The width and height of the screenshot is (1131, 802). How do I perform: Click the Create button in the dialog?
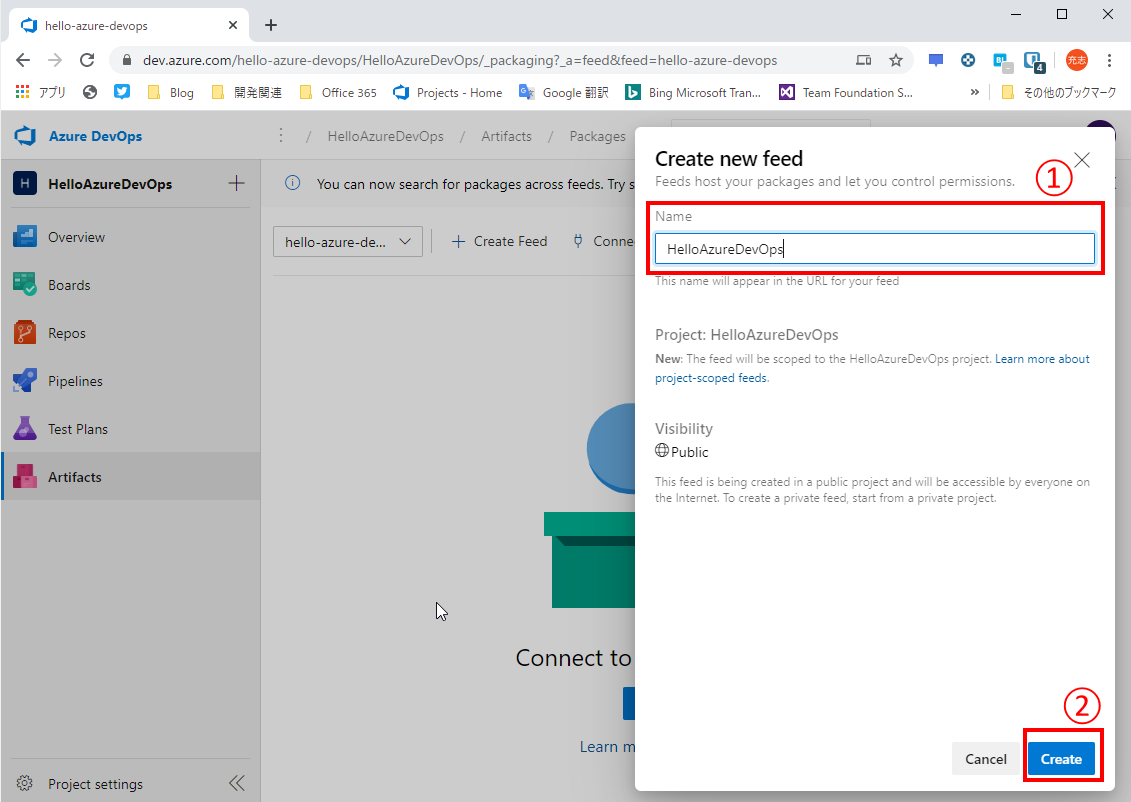click(1062, 758)
